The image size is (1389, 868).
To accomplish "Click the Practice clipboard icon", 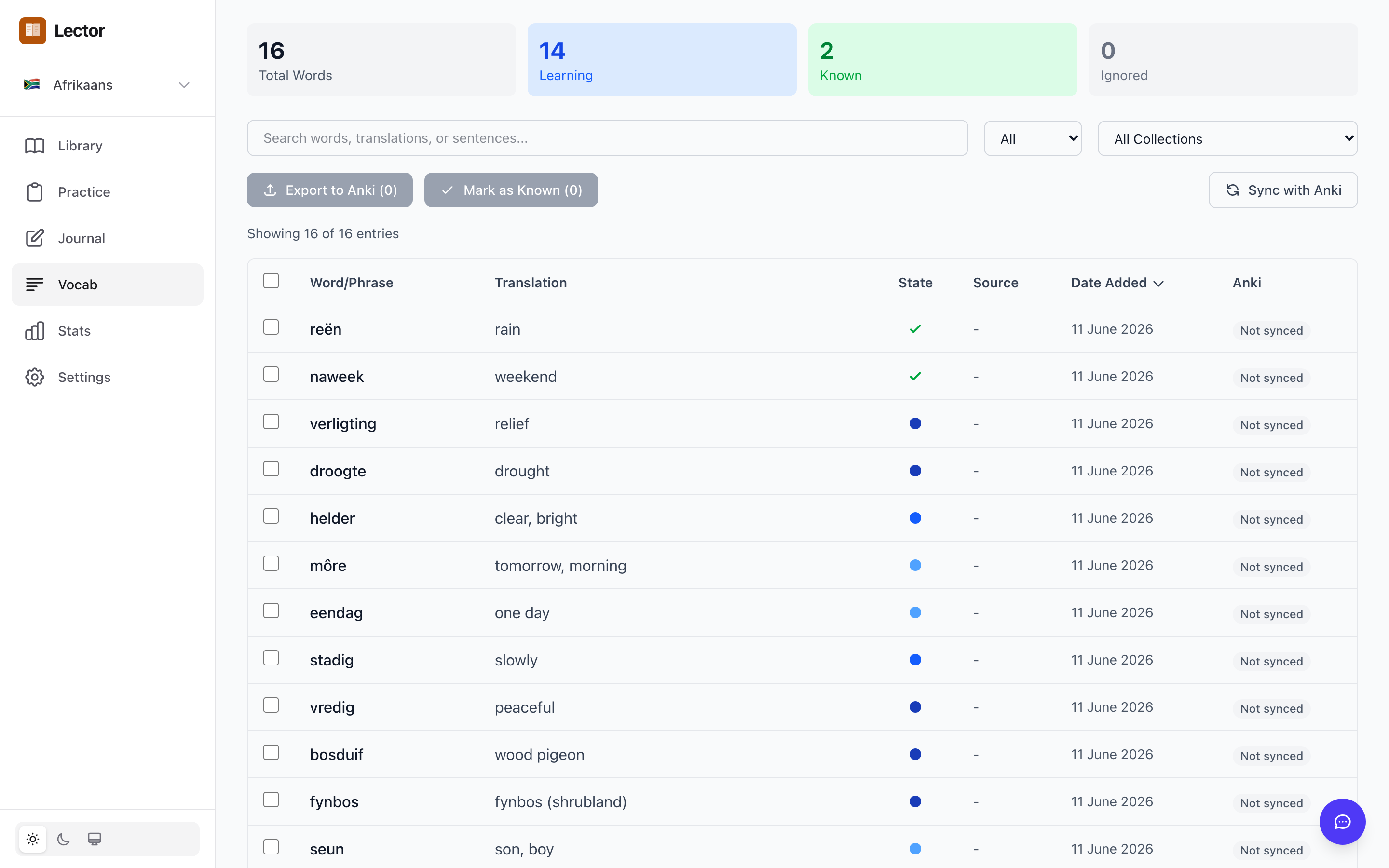I will coord(34,192).
